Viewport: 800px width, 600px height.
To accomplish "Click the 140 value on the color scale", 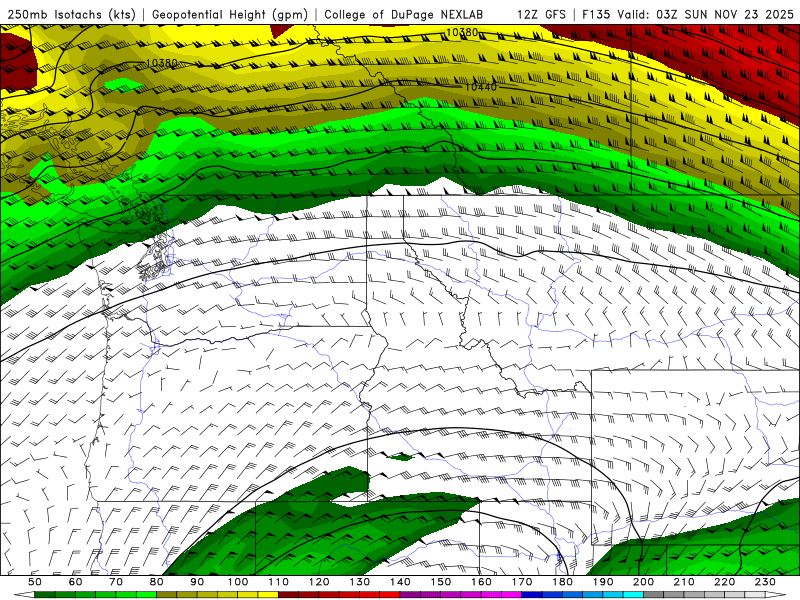I will [x=400, y=582].
